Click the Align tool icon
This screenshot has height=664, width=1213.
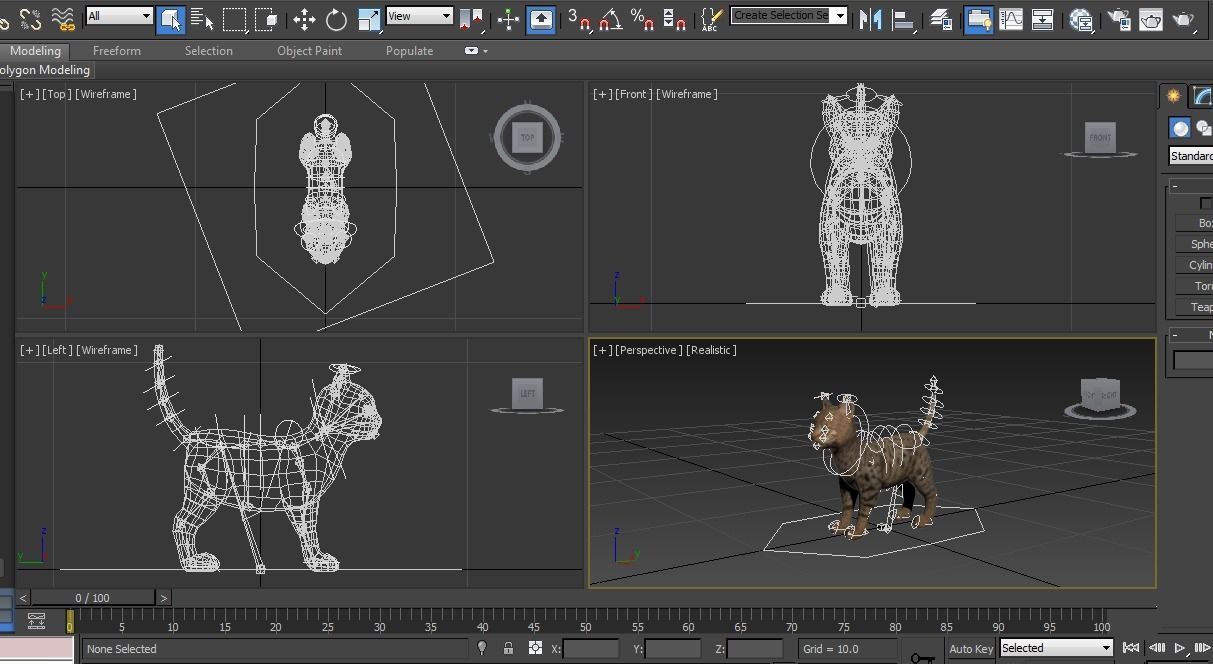[903, 18]
